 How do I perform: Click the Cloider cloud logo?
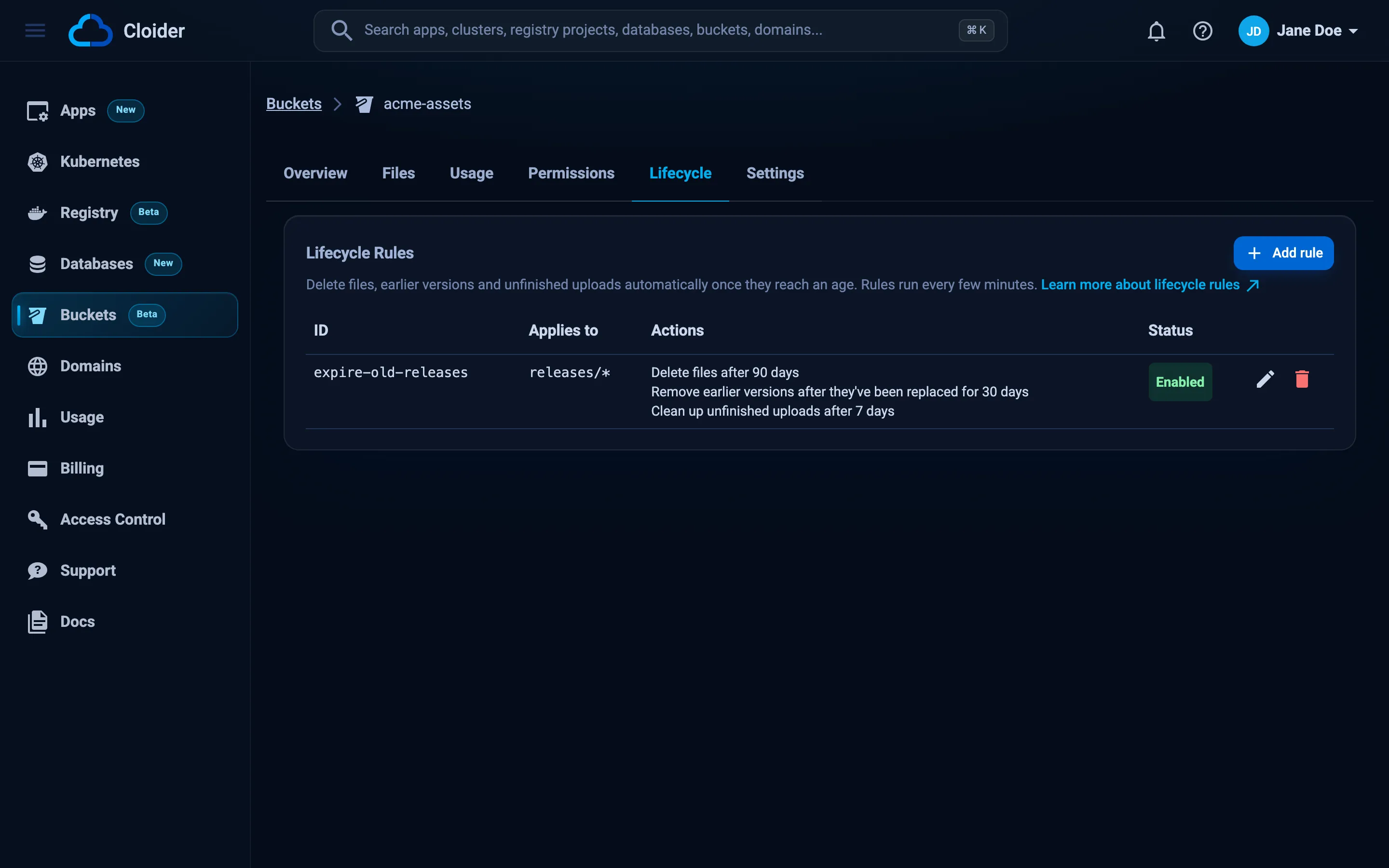coord(90,30)
